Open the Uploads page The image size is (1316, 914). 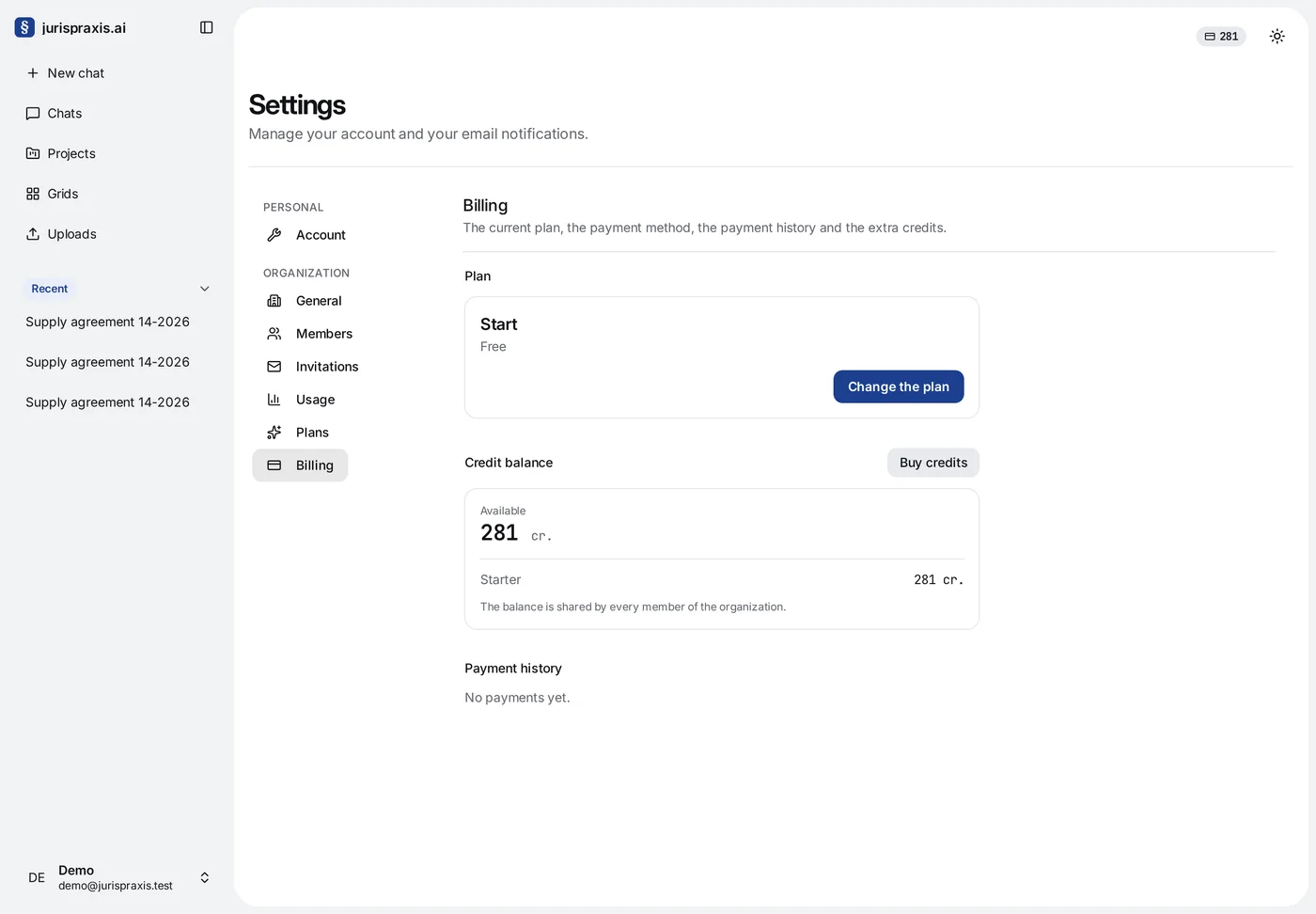[117, 234]
